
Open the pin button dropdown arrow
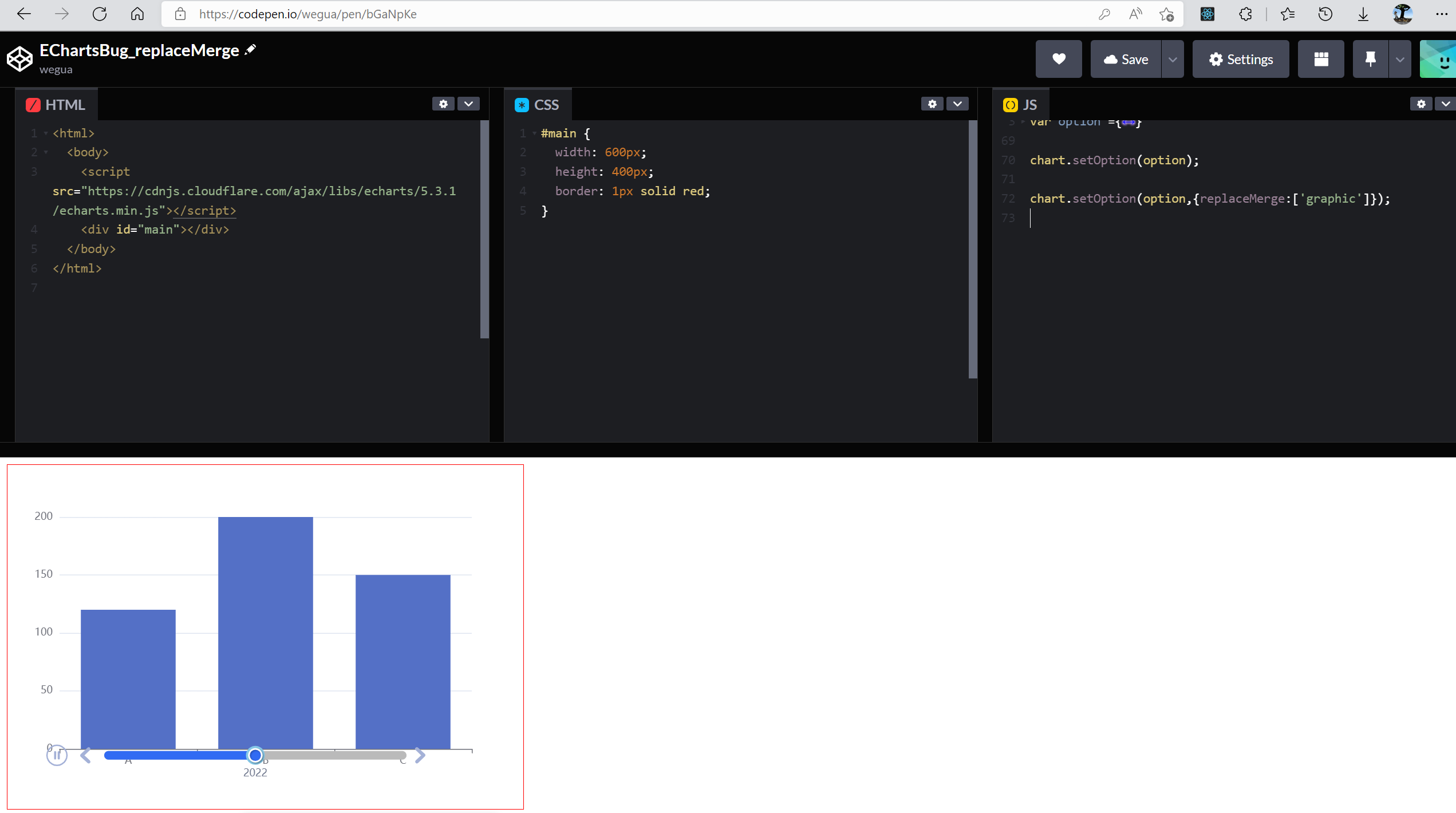[1399, 59]
